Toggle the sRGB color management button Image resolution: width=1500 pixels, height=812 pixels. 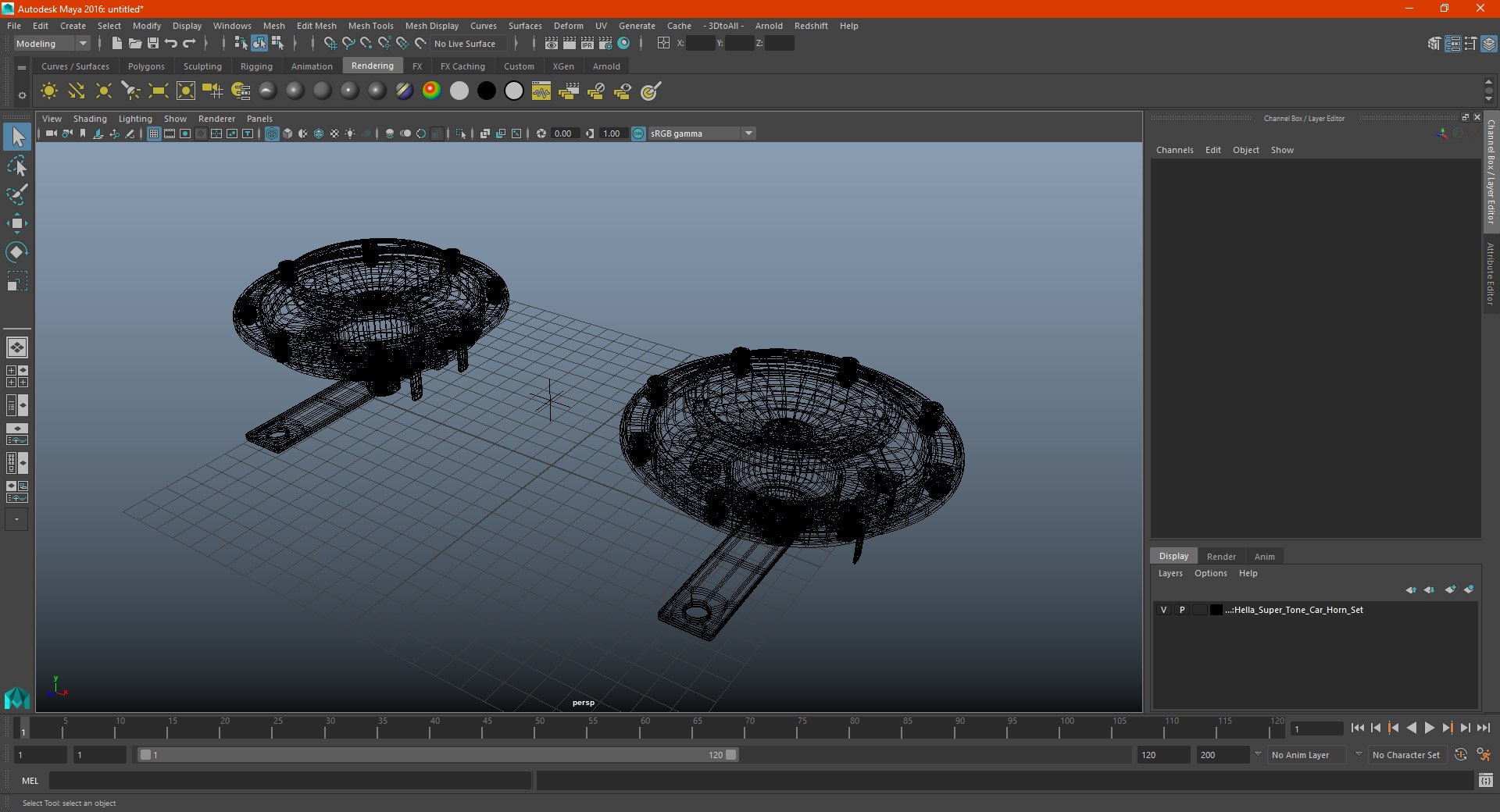pyautogui.click(x=638, y=134)
